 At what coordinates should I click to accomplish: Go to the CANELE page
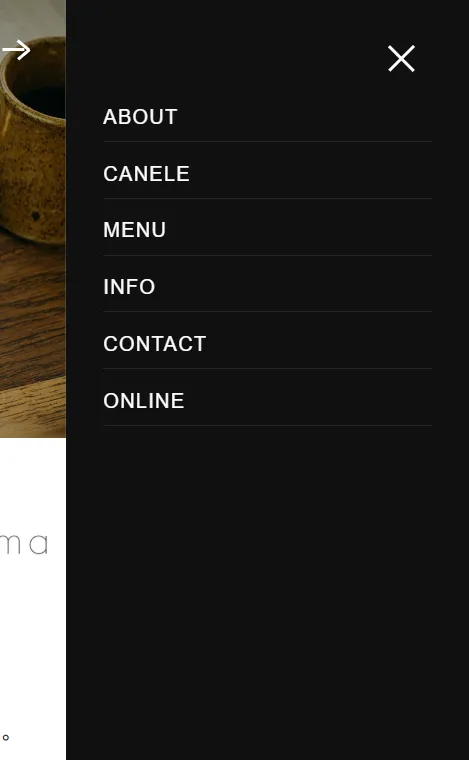coord(146,174)
